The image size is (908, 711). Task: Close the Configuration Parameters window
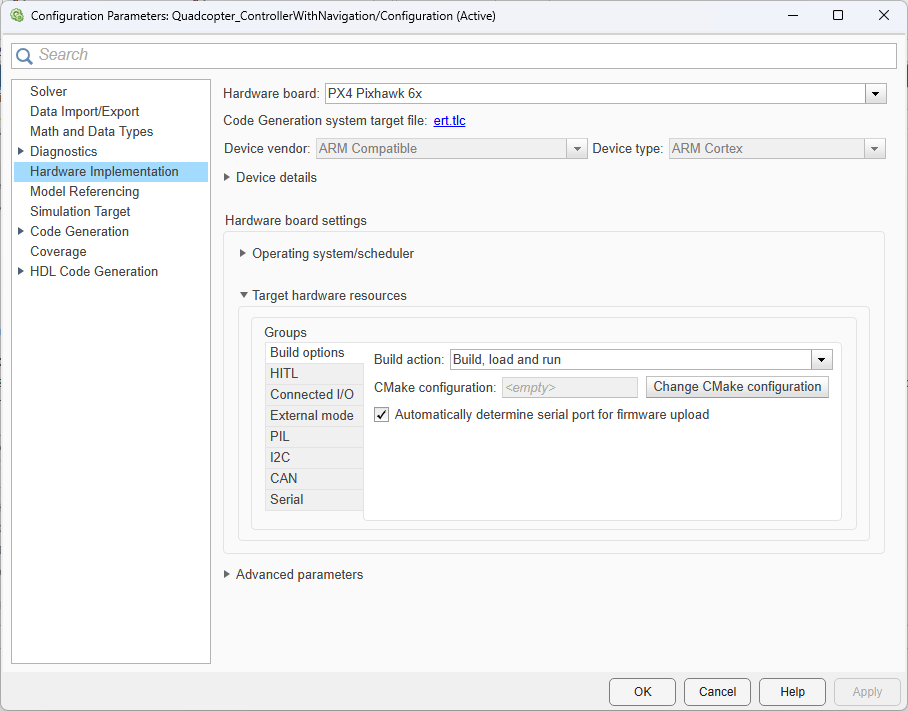pos(884,16)
